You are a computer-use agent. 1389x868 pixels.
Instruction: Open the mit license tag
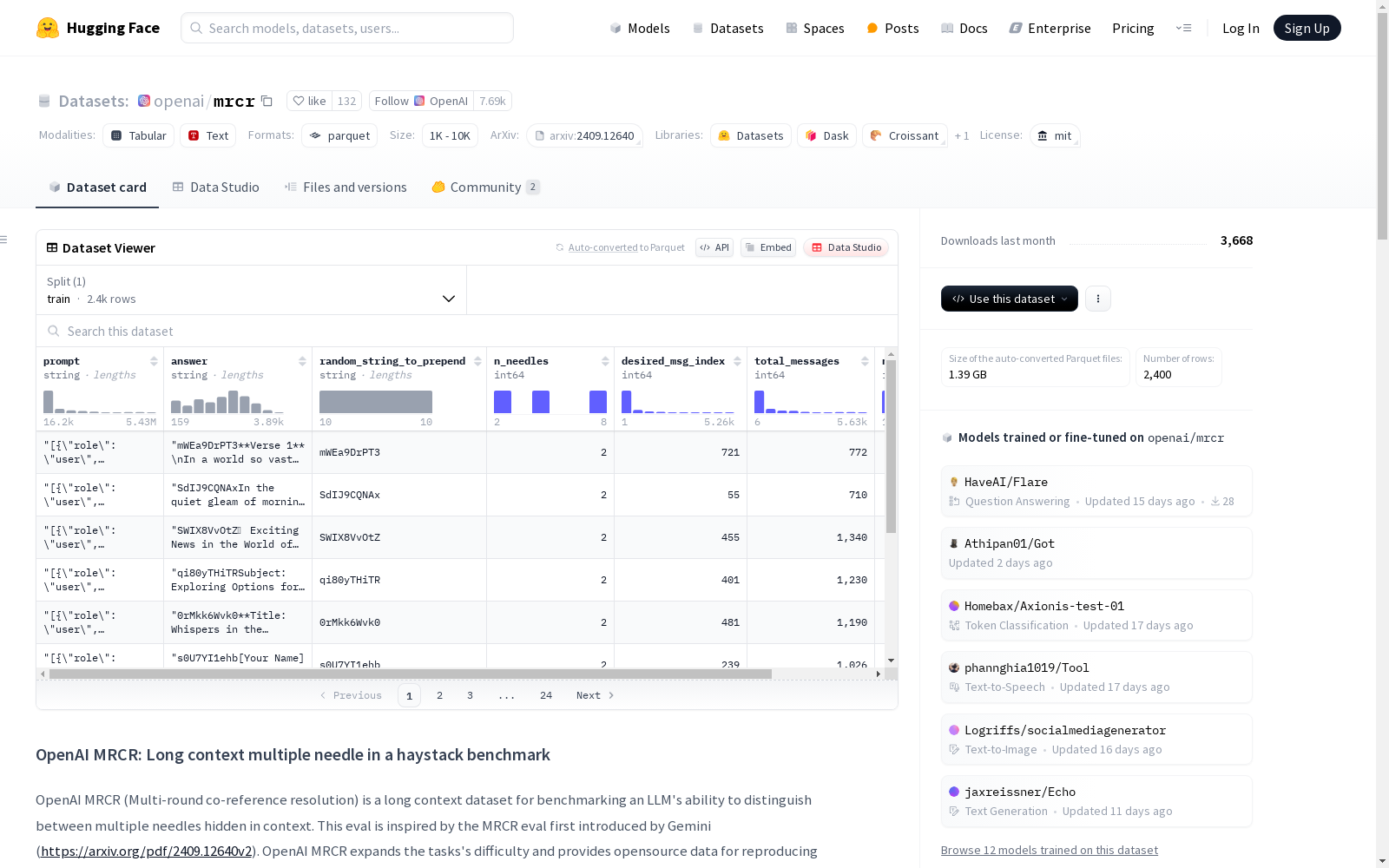(x=1055, y=135)
